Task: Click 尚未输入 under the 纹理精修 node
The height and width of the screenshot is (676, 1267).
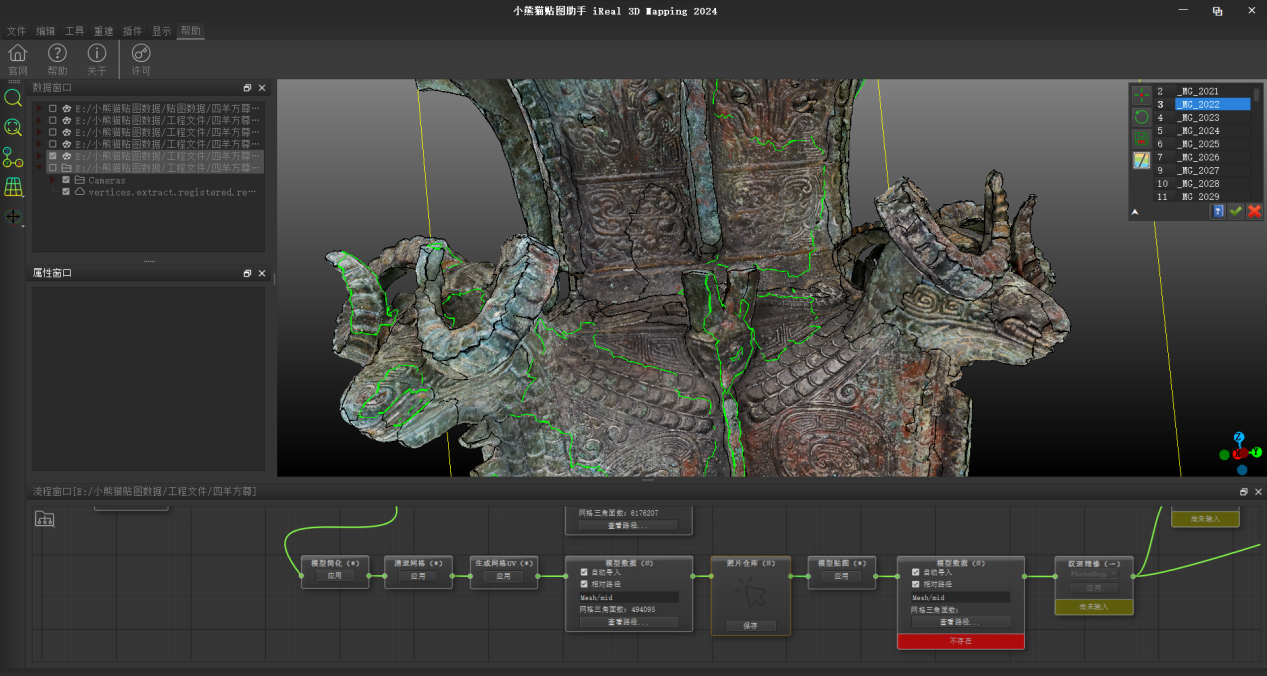Action: [1094, 607]
